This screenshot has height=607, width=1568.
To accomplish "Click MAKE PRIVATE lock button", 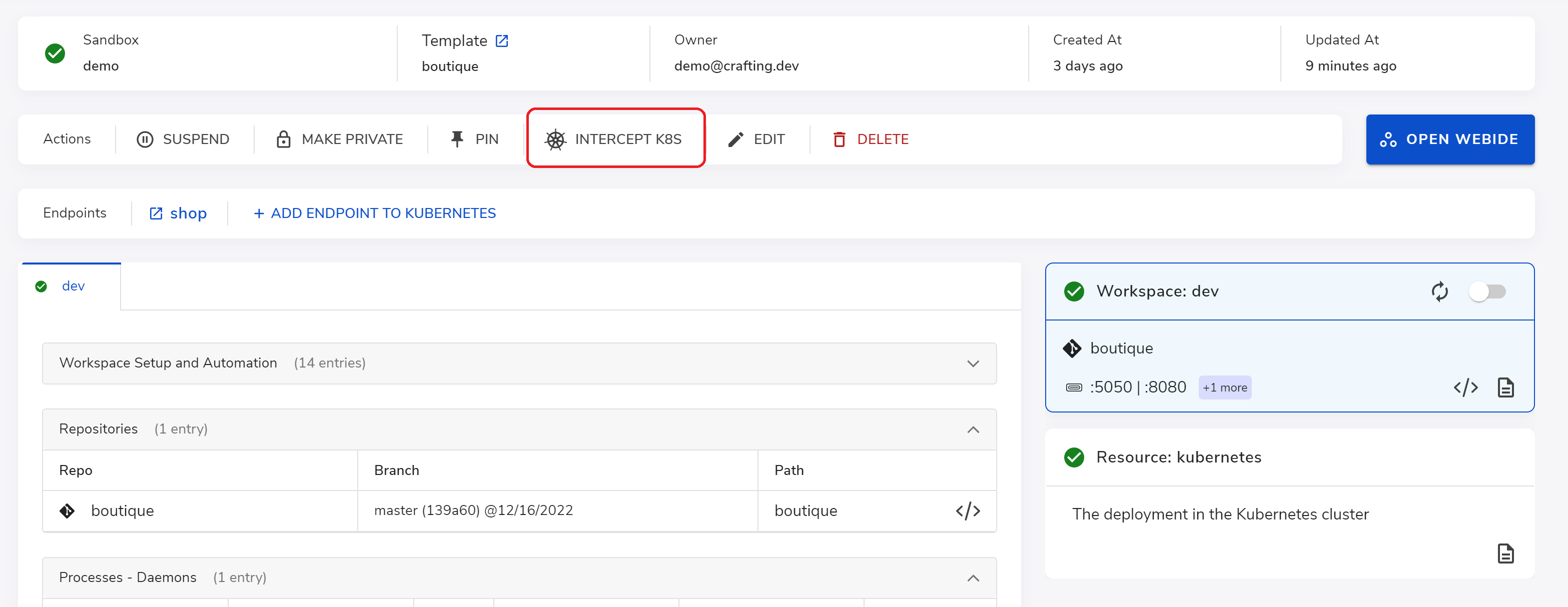I will click(x=340, y=139).
